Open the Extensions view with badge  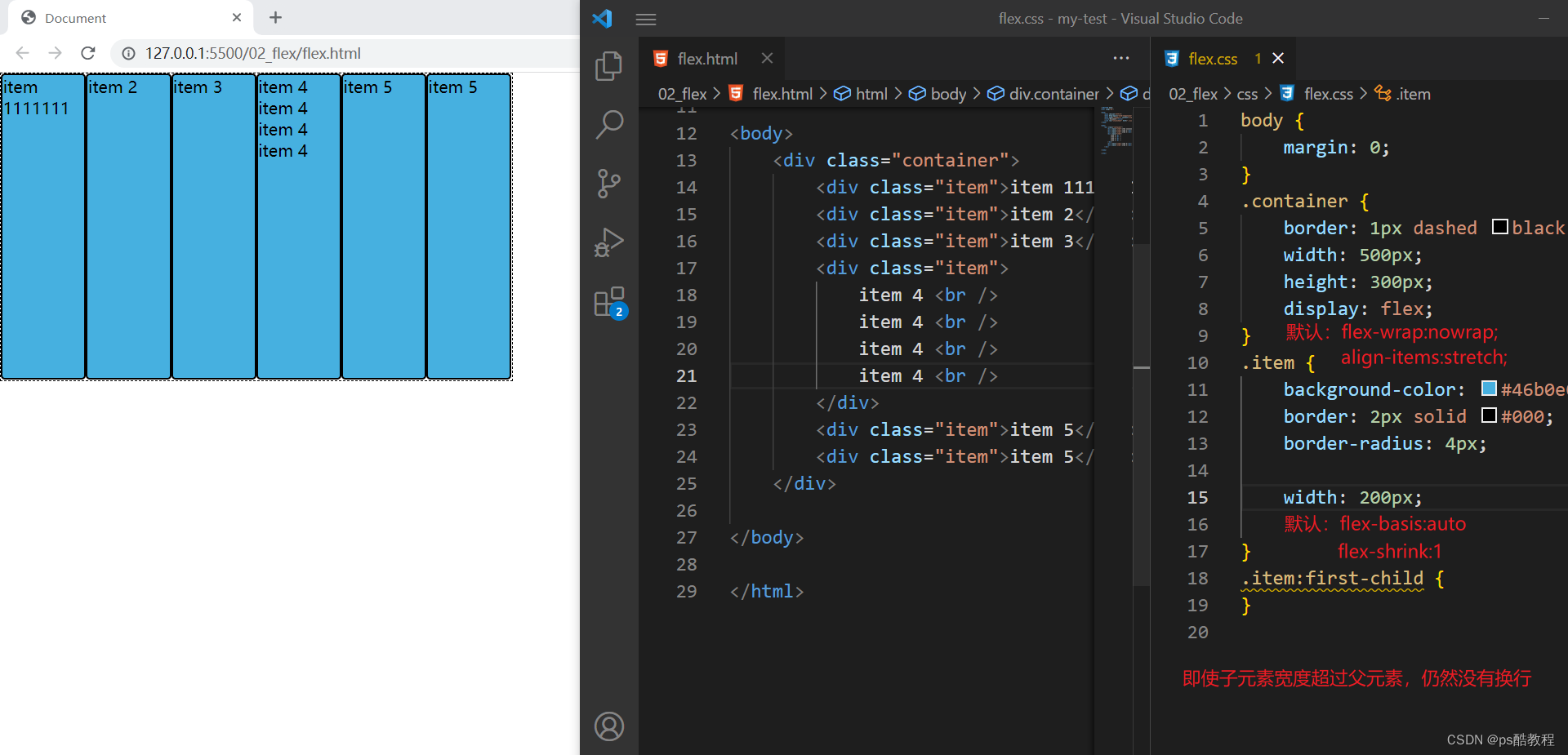pyautogui.click(x=610, y=302)
